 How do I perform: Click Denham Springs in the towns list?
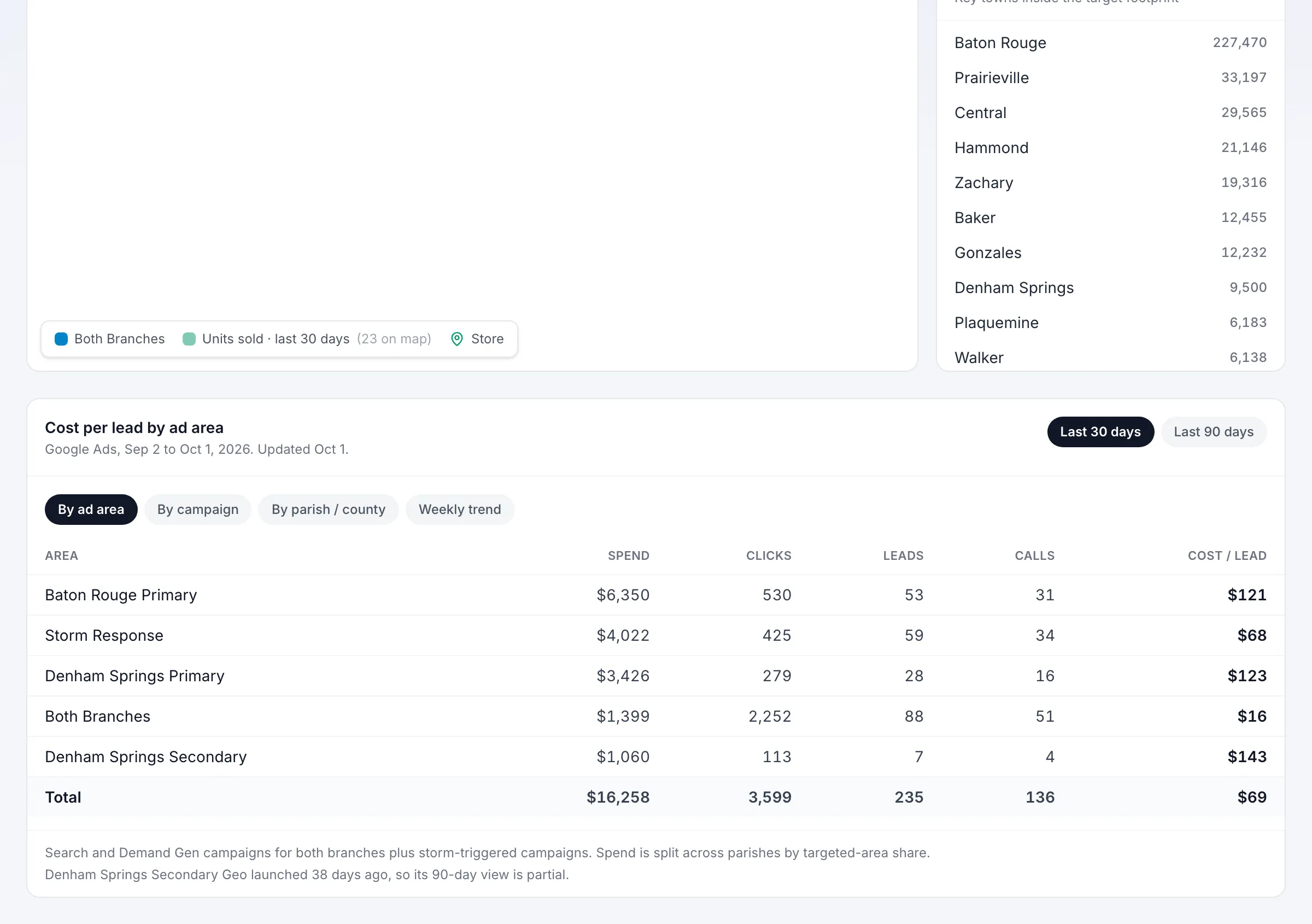point(1014,288)
